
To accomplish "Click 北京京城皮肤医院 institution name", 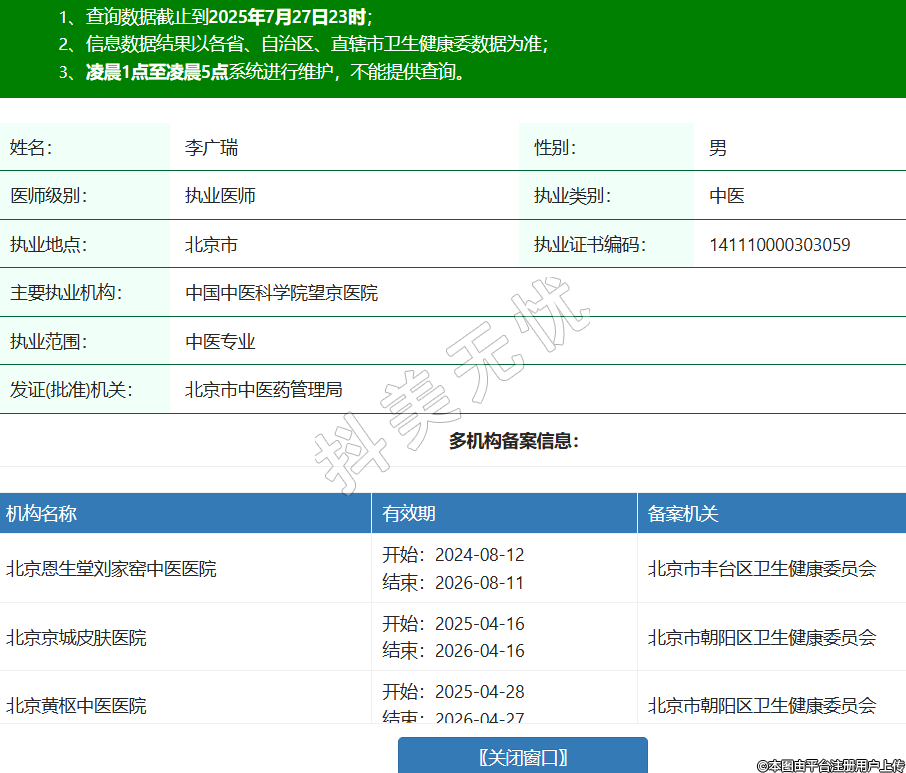I will point(76,637).
